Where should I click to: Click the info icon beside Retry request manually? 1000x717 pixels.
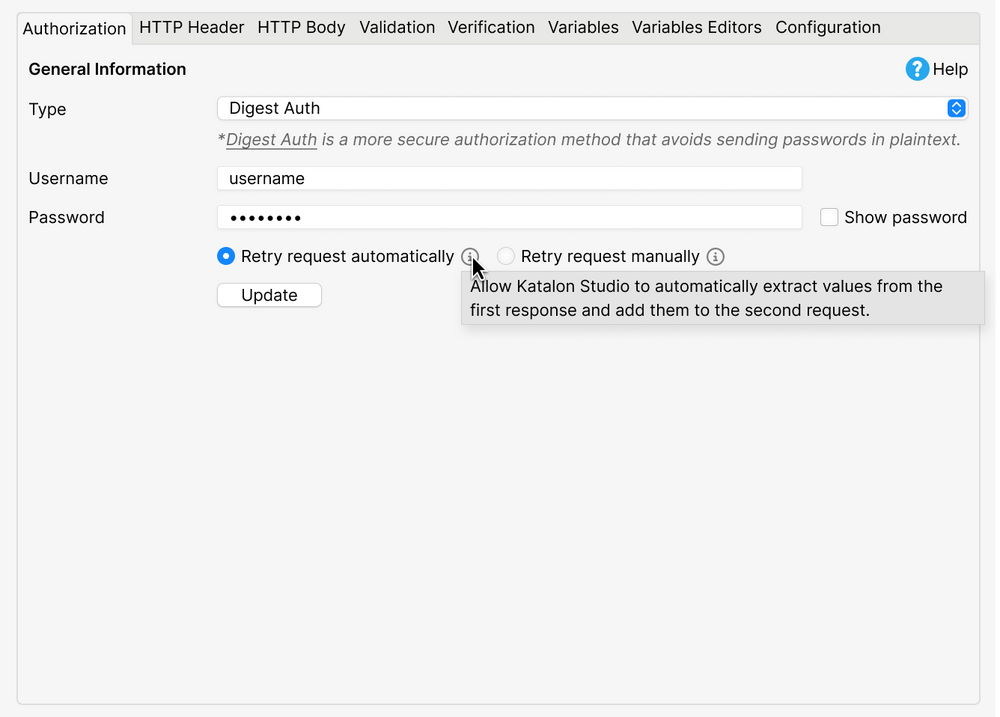(x=715, y=256)
